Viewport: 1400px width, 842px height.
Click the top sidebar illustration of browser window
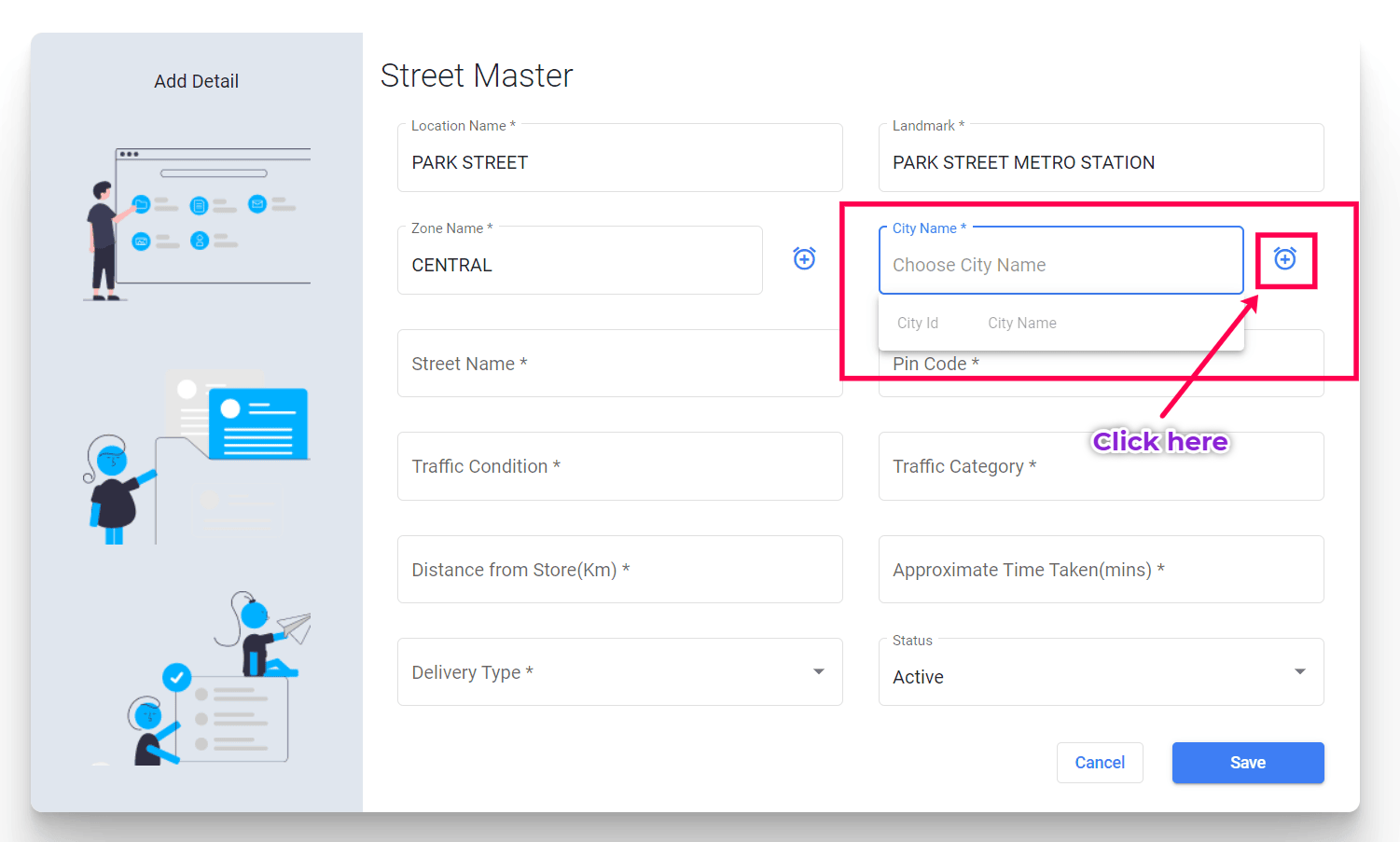tap(198, 224)
